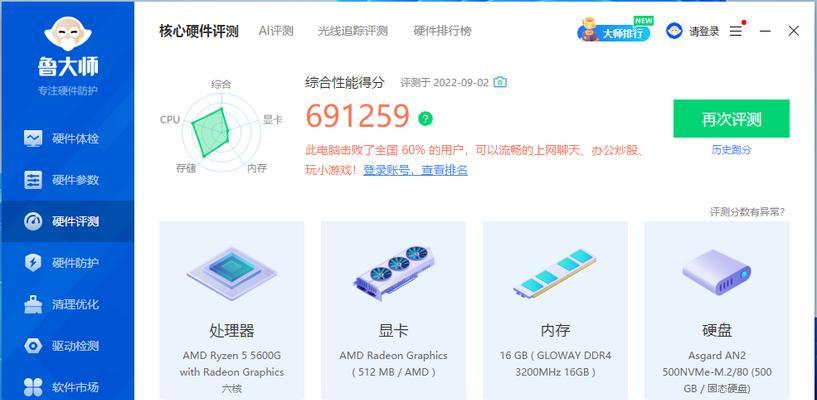Click the camera screenshot icon beside date
The image size is (817, 400).
[500, 82]
